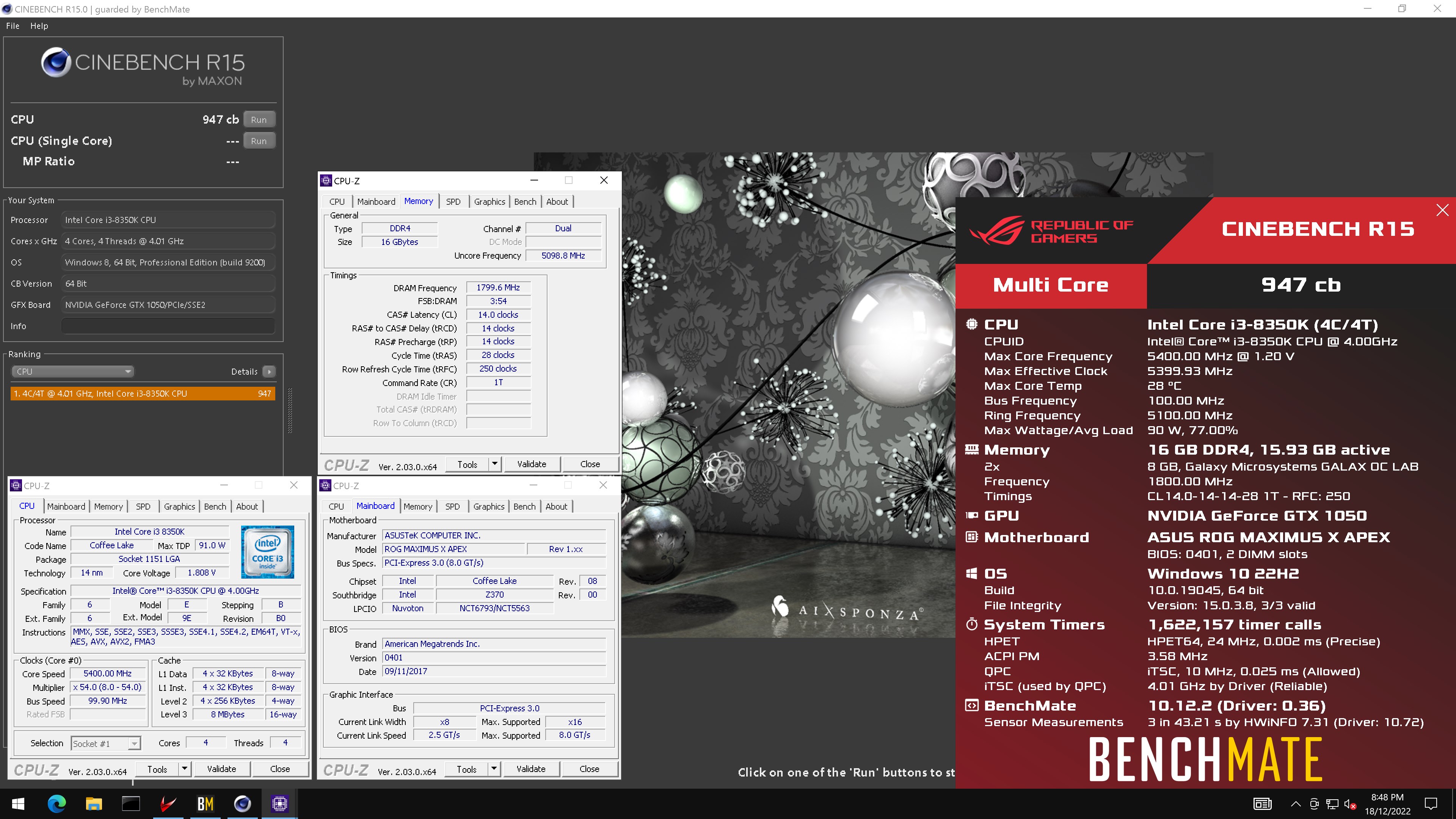Open File Explorer from the taskbar
The width and height of the screenshot is (1456, 819).
tap(93, 803)
